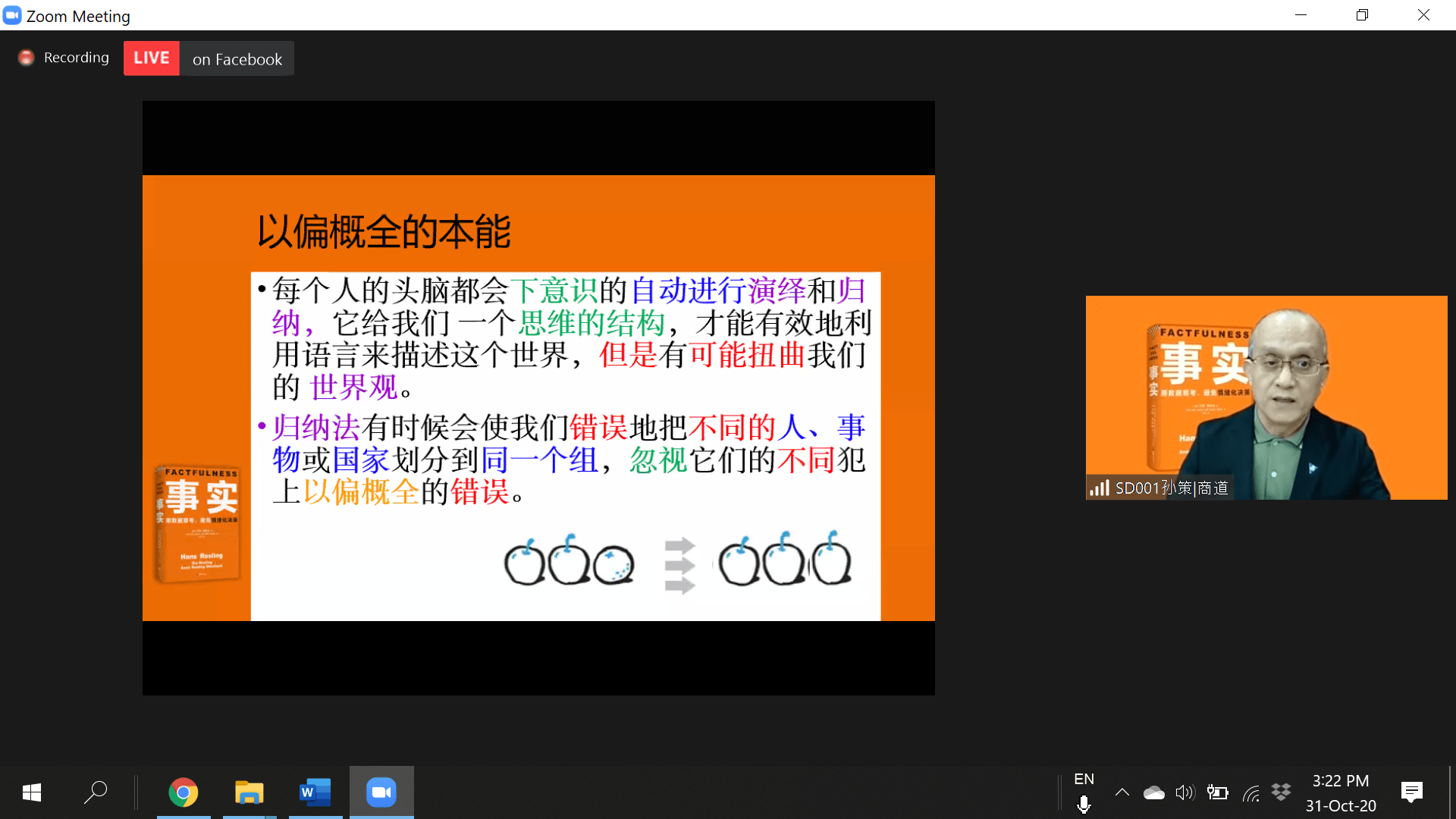Click the Recording indicator icon
The height and width of the screenshot is (819, 1456).
[27, 58]
